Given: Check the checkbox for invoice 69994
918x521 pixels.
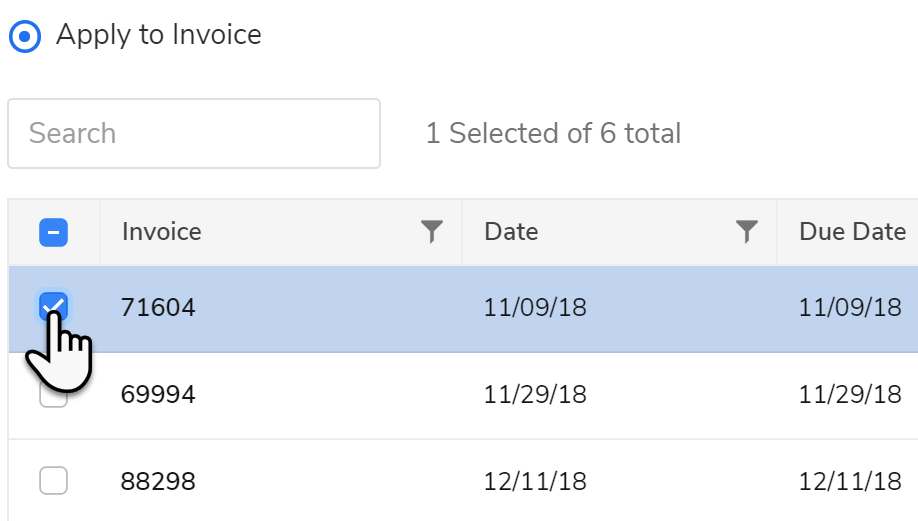Looking at the screenshot, I should (53, 395).
